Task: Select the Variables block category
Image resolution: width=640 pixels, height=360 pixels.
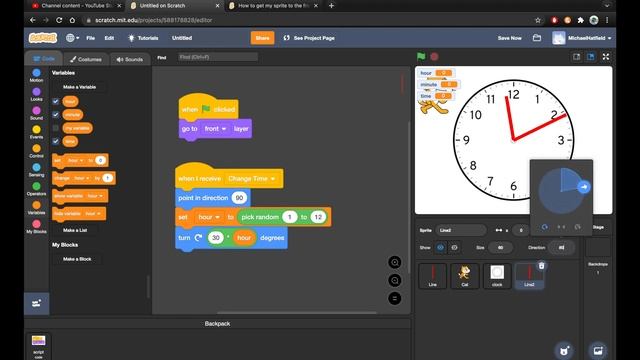Action: 36,208
